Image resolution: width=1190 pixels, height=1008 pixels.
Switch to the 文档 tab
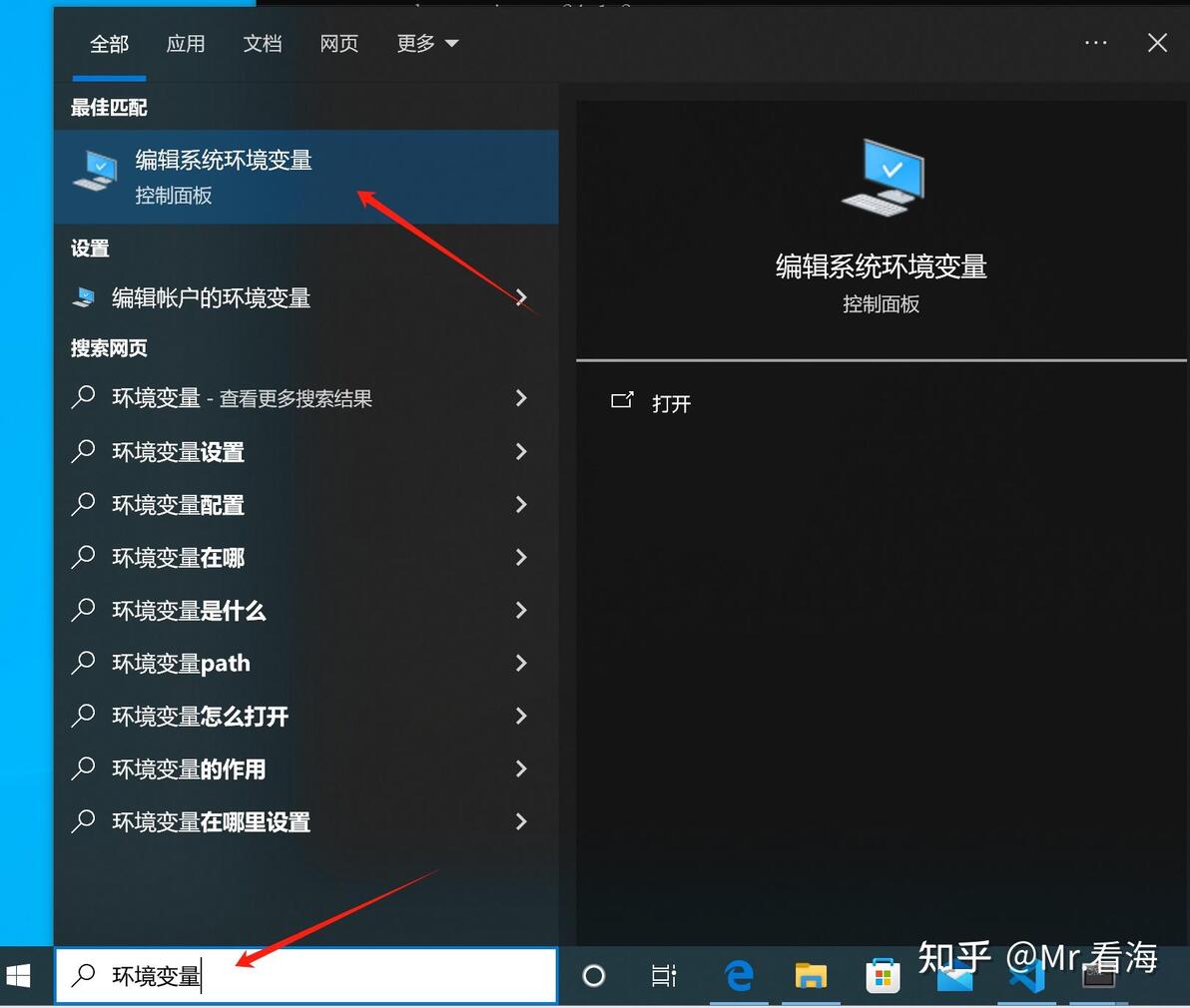(x=263, y=43)
